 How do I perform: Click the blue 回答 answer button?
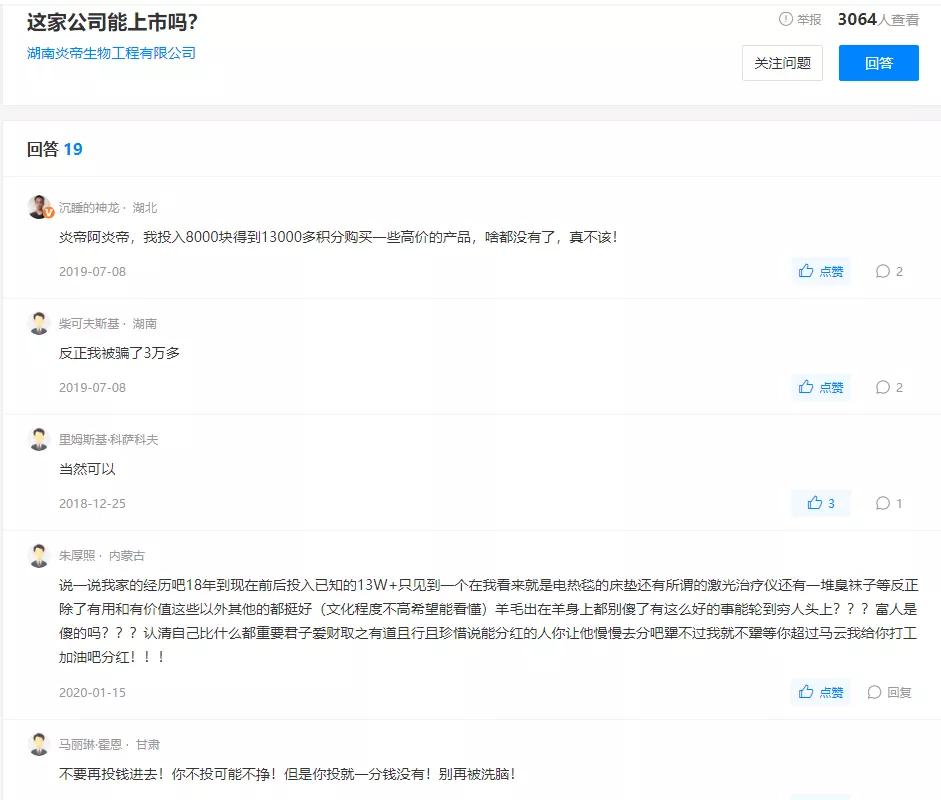(x=879, y=63)
